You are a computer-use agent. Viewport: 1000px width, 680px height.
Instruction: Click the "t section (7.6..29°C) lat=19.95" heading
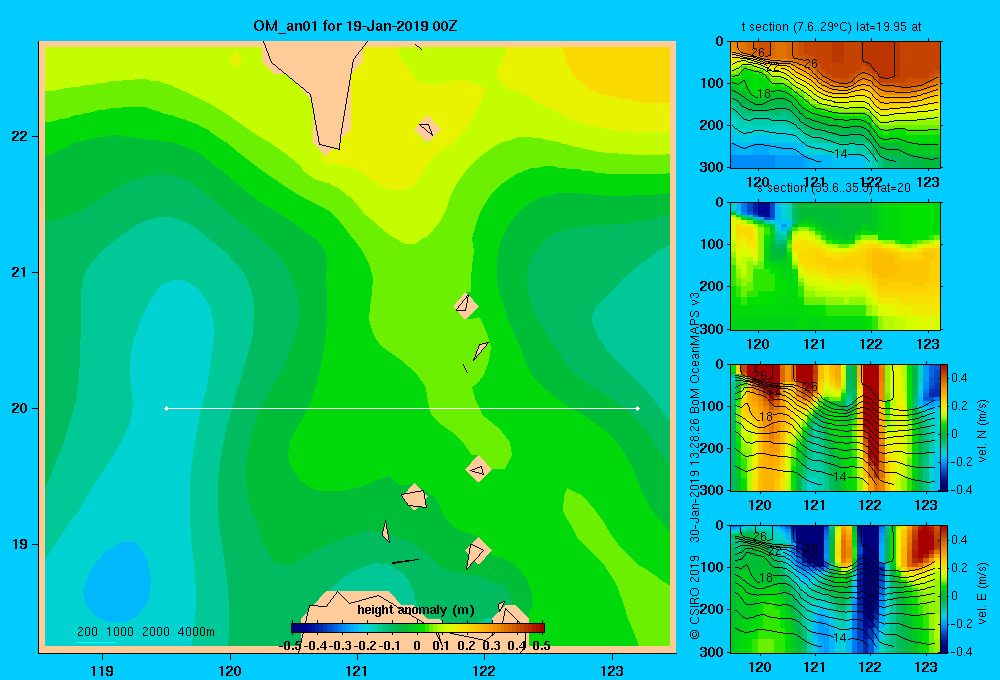pos(831,27)
